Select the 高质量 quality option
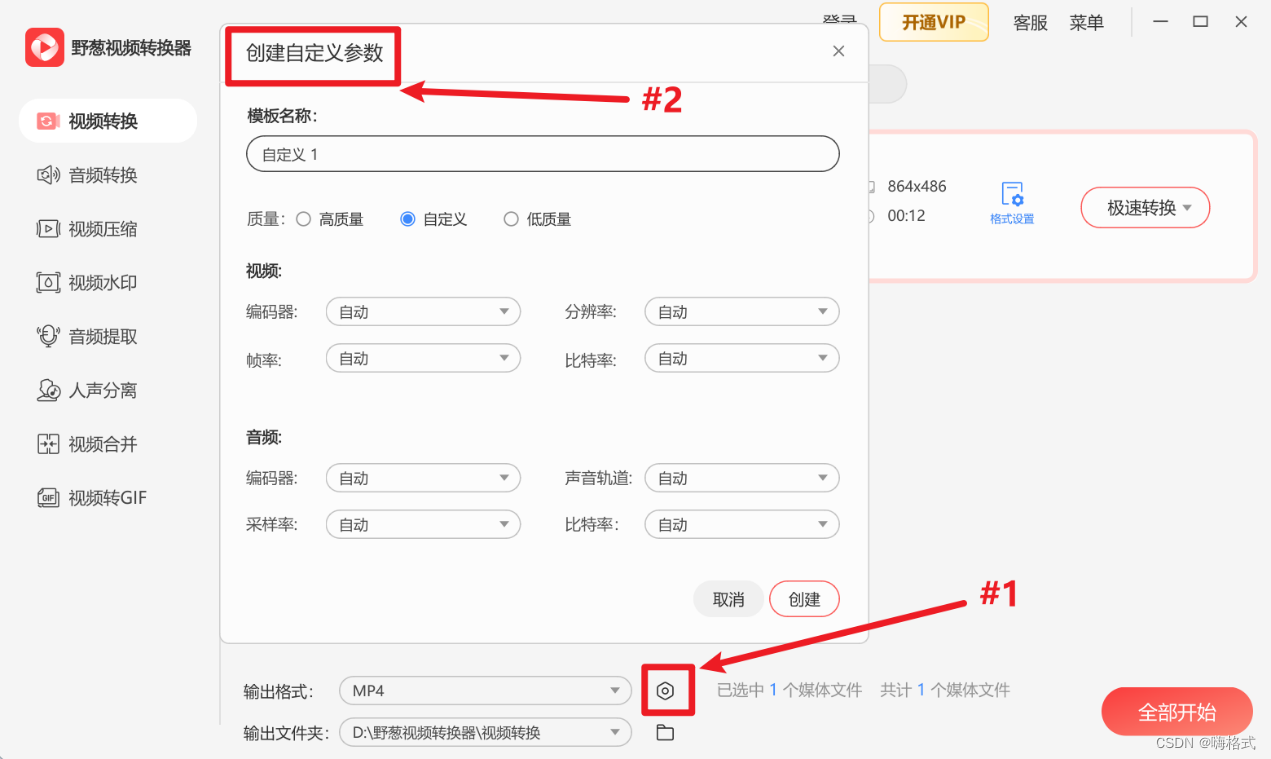This screenshot has width=1271, height=759. [x=330, y=219]
